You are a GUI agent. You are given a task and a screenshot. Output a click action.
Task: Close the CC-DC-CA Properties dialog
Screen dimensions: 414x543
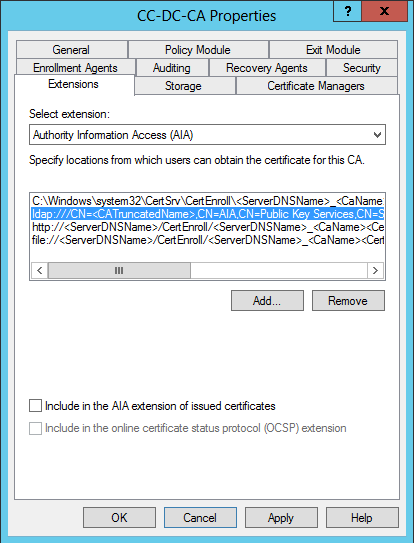pos(384,11)
